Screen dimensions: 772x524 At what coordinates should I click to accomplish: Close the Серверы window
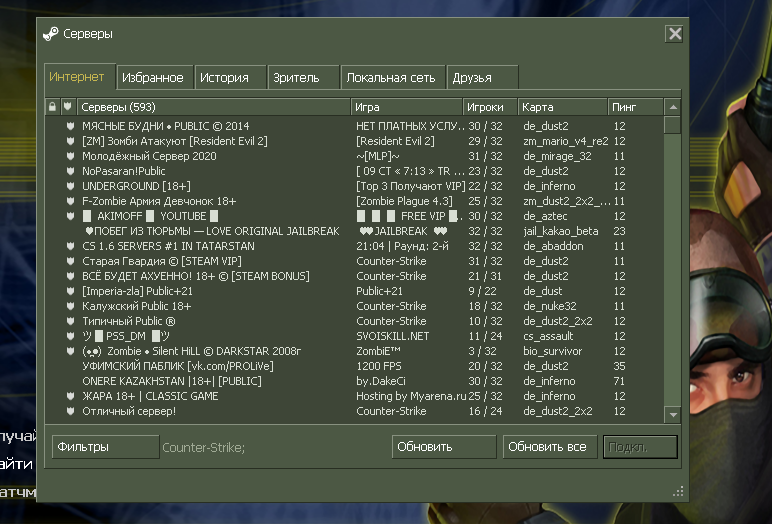(675, 34)
